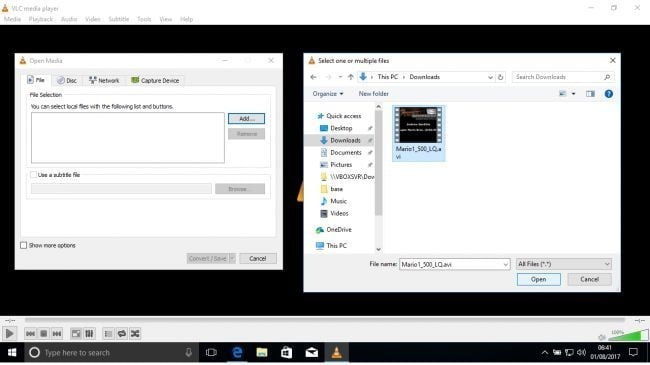Click the Add... button in Open Media
Viewport: 650px width, 365px height.
pos(246,119)
